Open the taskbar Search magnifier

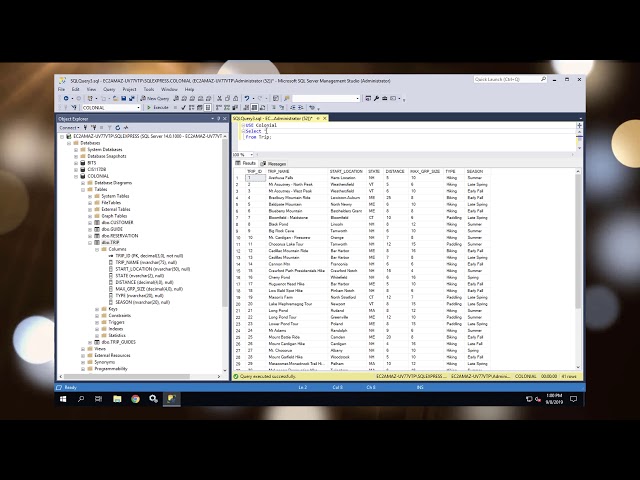coord(81,399)
